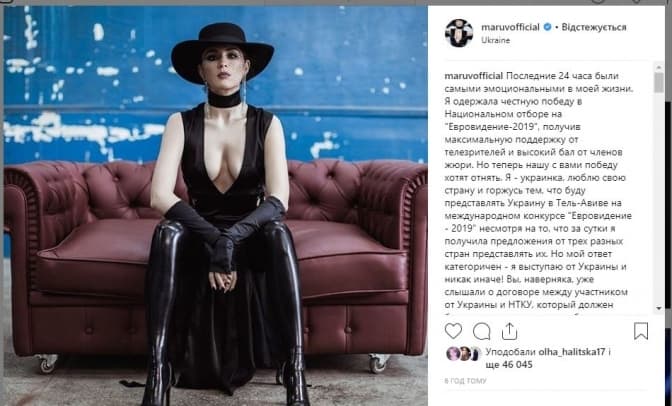Screen dimensions: 672x406
Task: Click the first liker avatar thumbnail
Action: [453, 354]
